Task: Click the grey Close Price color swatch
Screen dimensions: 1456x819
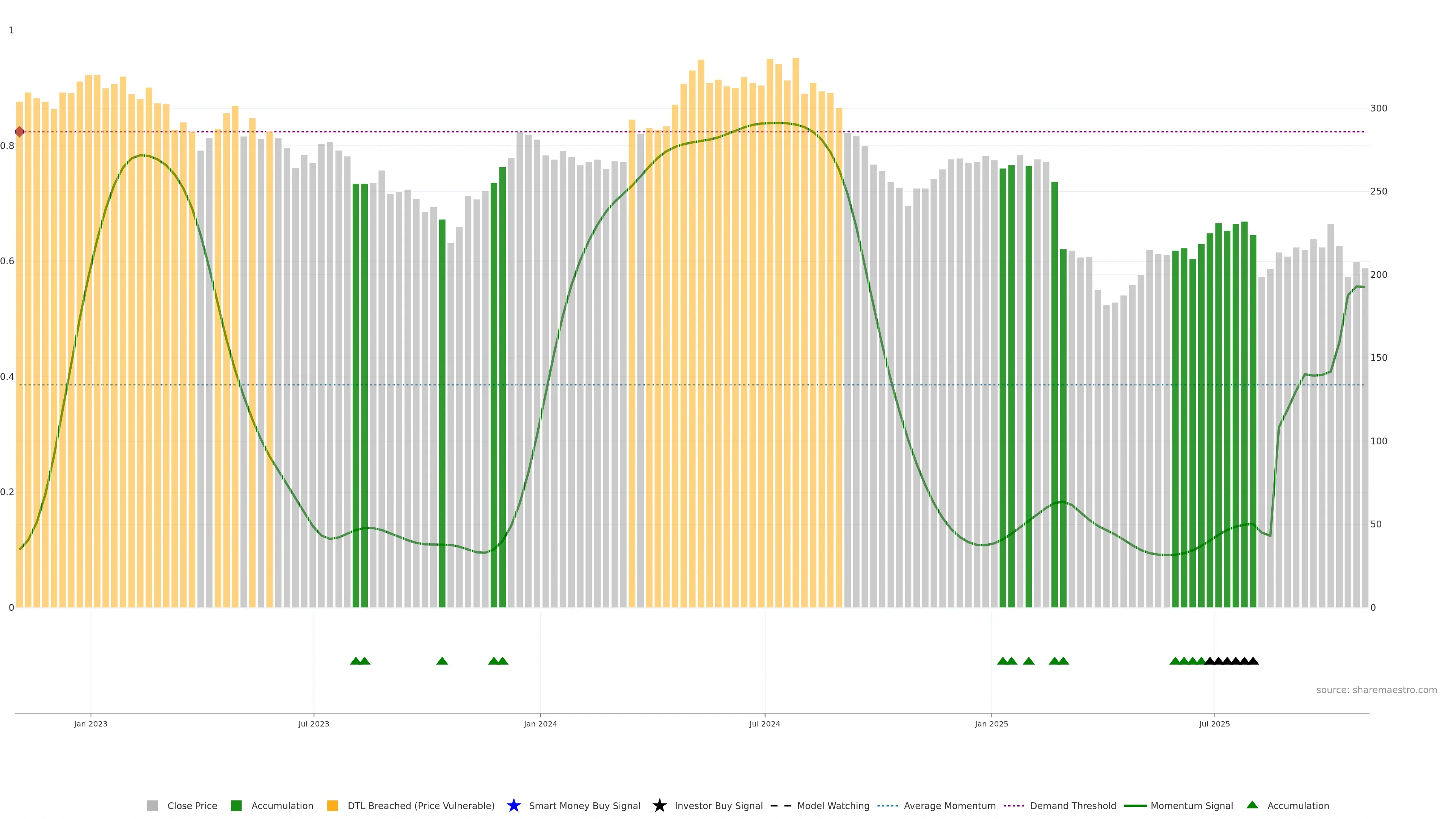Action: 152,805
